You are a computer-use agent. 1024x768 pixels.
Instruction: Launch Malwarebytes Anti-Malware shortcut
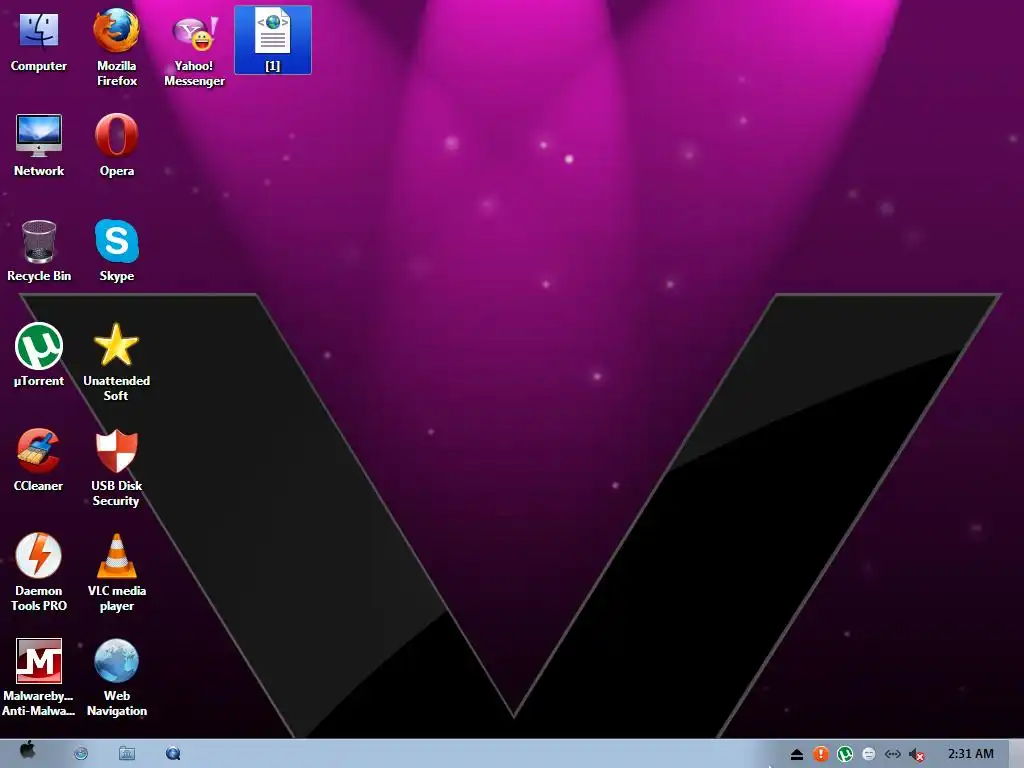pyautogui.click(x=39, y=678)
